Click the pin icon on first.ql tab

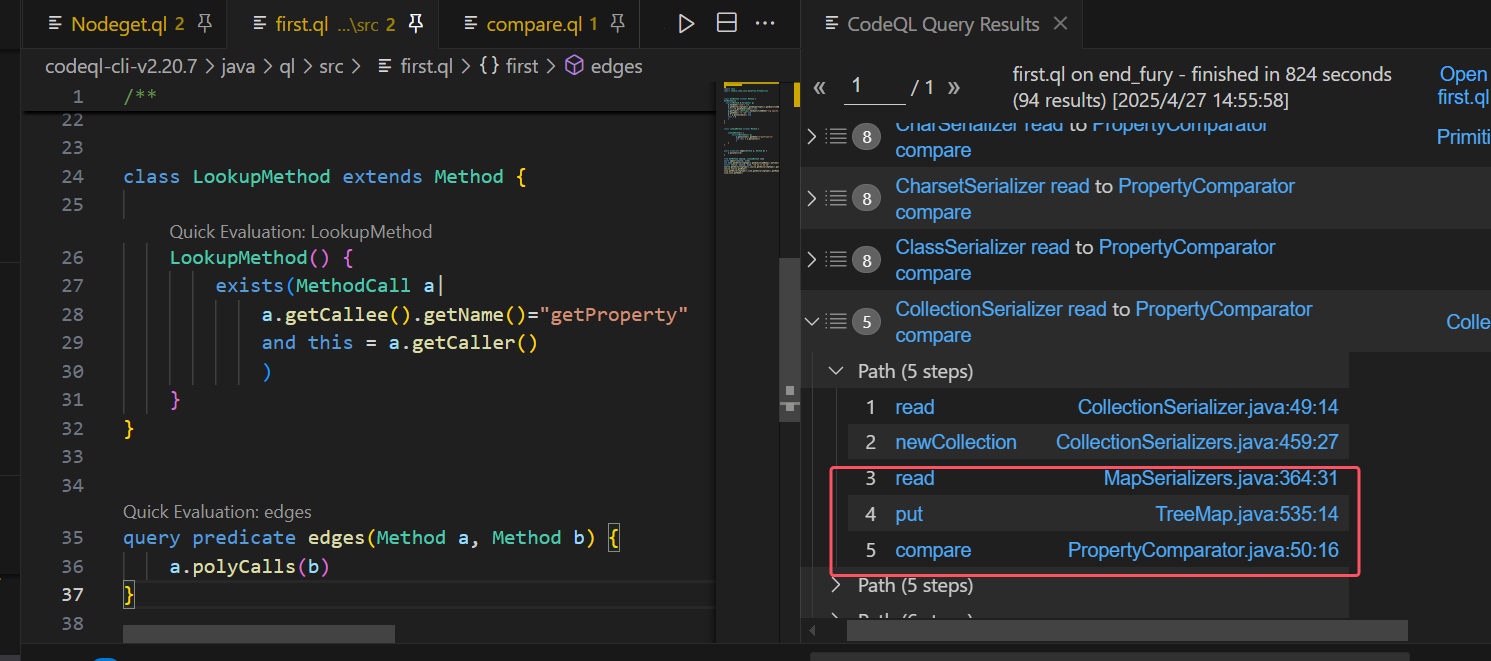tap(418, 23)
